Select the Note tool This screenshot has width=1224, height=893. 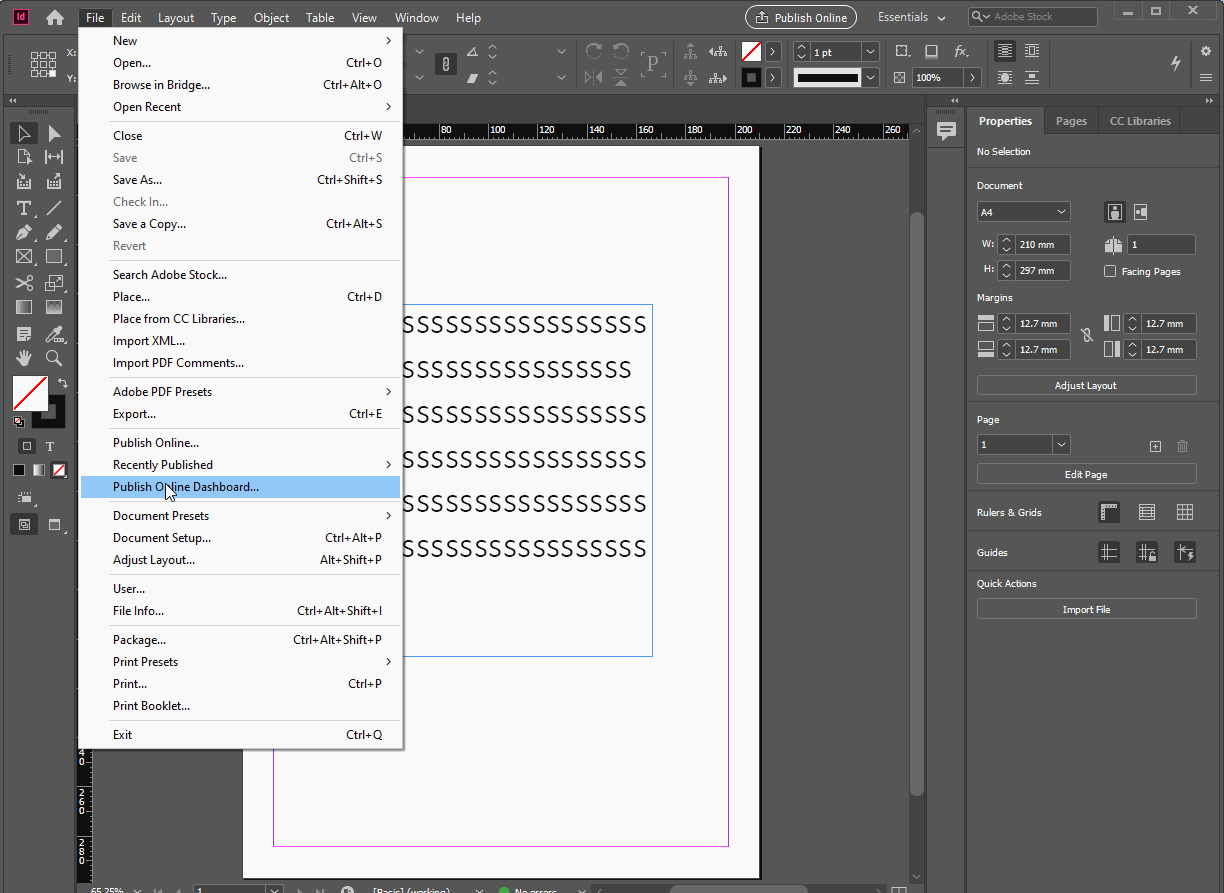(x=24, y=333)
